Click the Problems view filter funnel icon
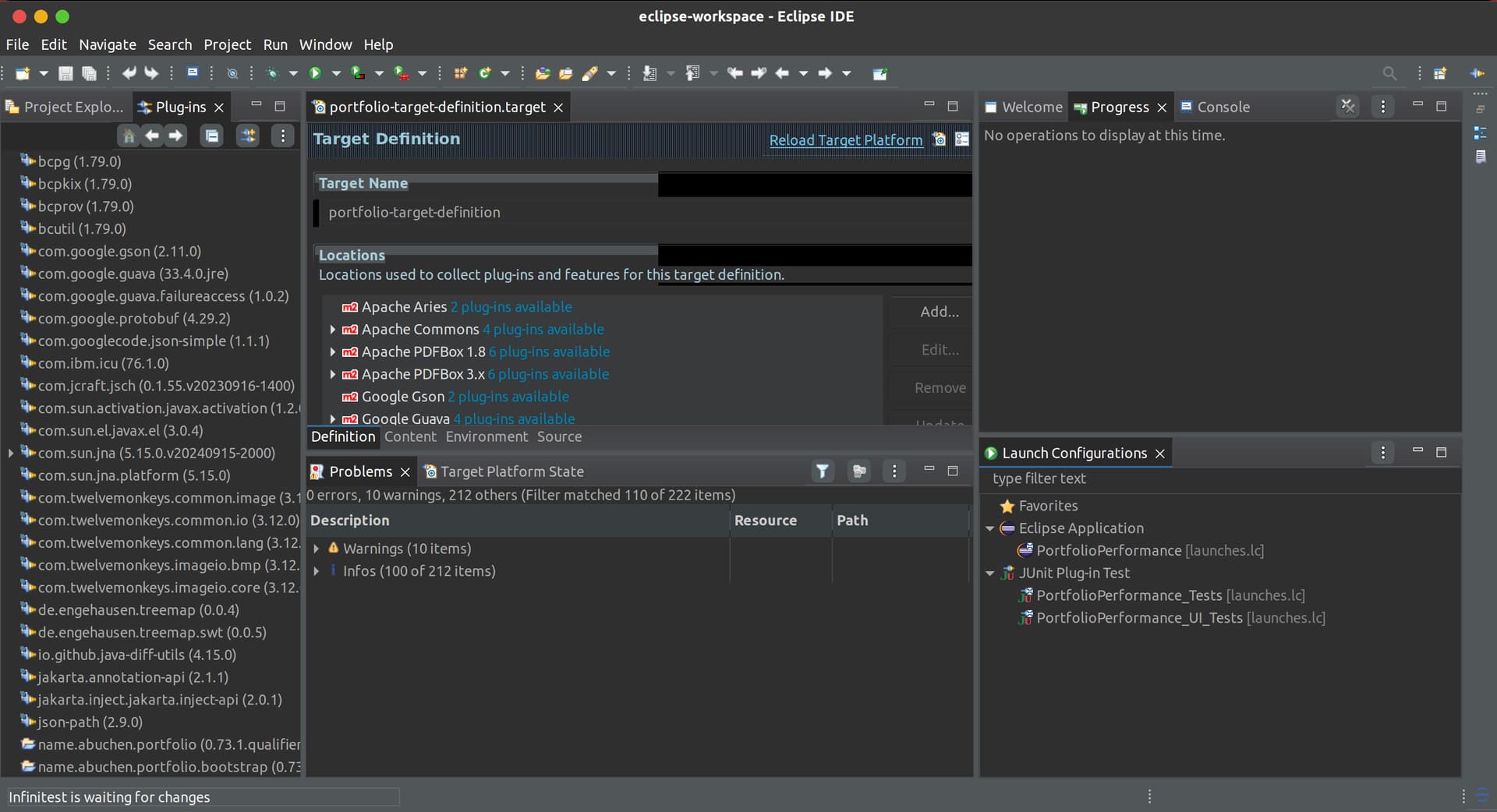Screen dimensions: 1497x812 tap(823, 471)
